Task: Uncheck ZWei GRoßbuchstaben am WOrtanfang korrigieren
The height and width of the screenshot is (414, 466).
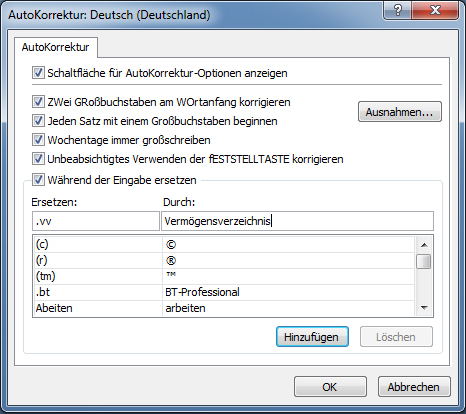Action: pyautogui.click(x=38, y=102)
